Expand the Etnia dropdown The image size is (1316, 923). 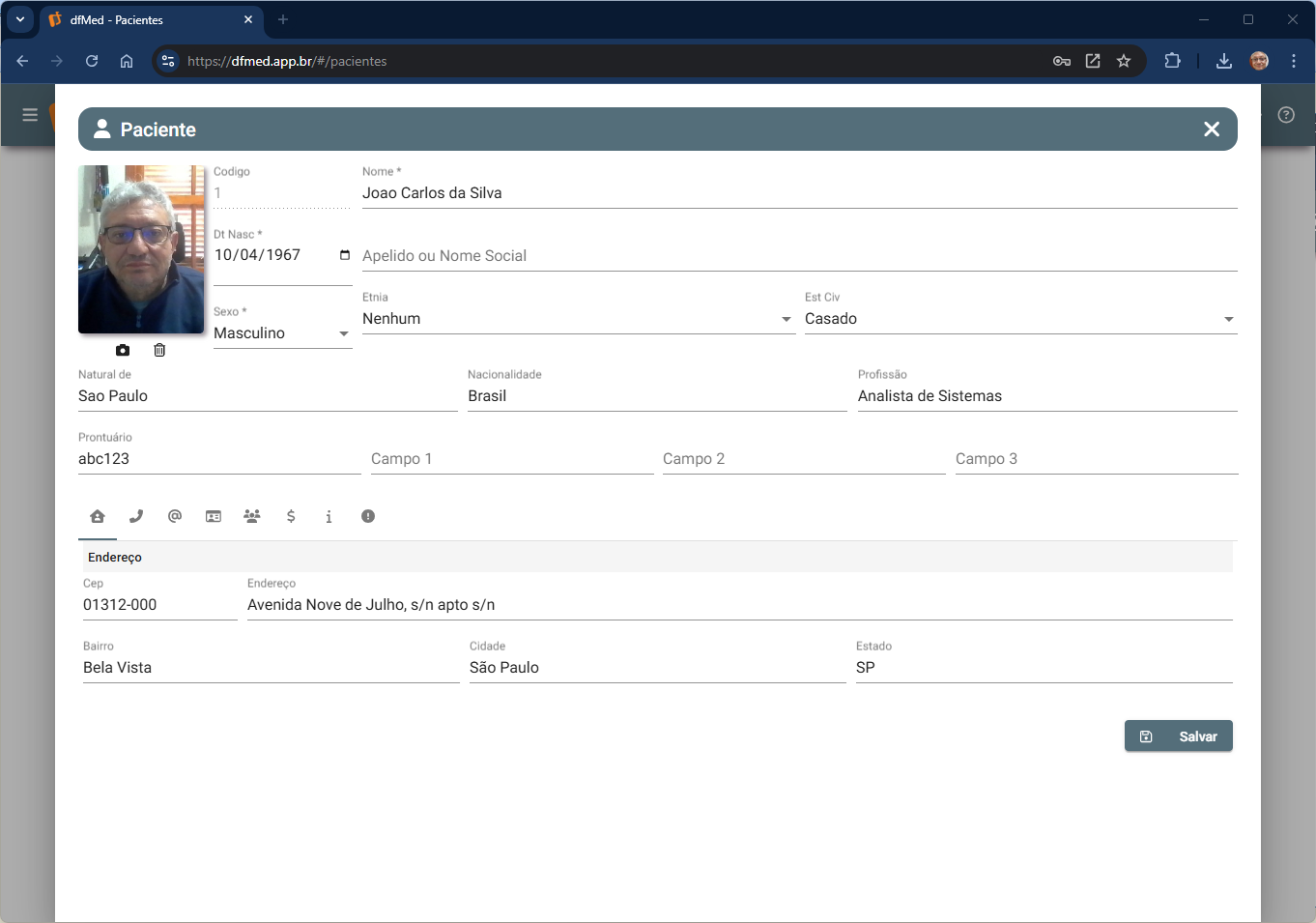point(787,319)
